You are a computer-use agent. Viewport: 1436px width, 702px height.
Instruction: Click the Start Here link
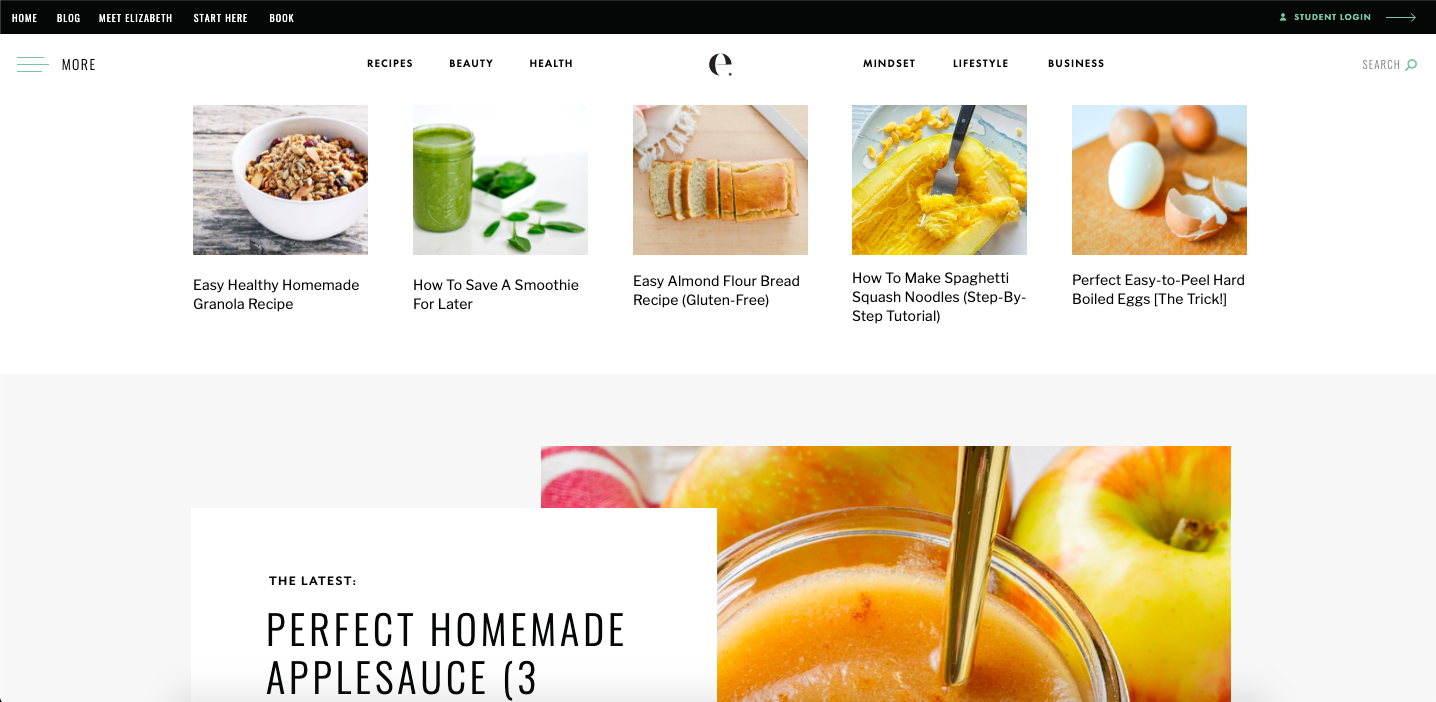(x=220, y=18)
